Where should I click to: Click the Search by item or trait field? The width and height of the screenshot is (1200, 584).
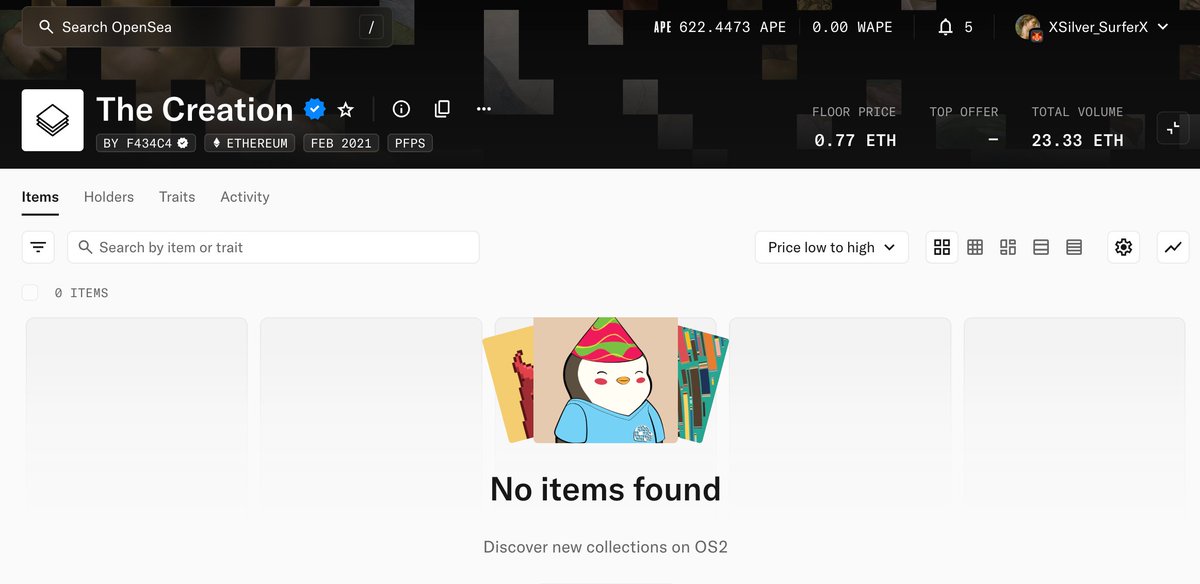pos(273,247)
